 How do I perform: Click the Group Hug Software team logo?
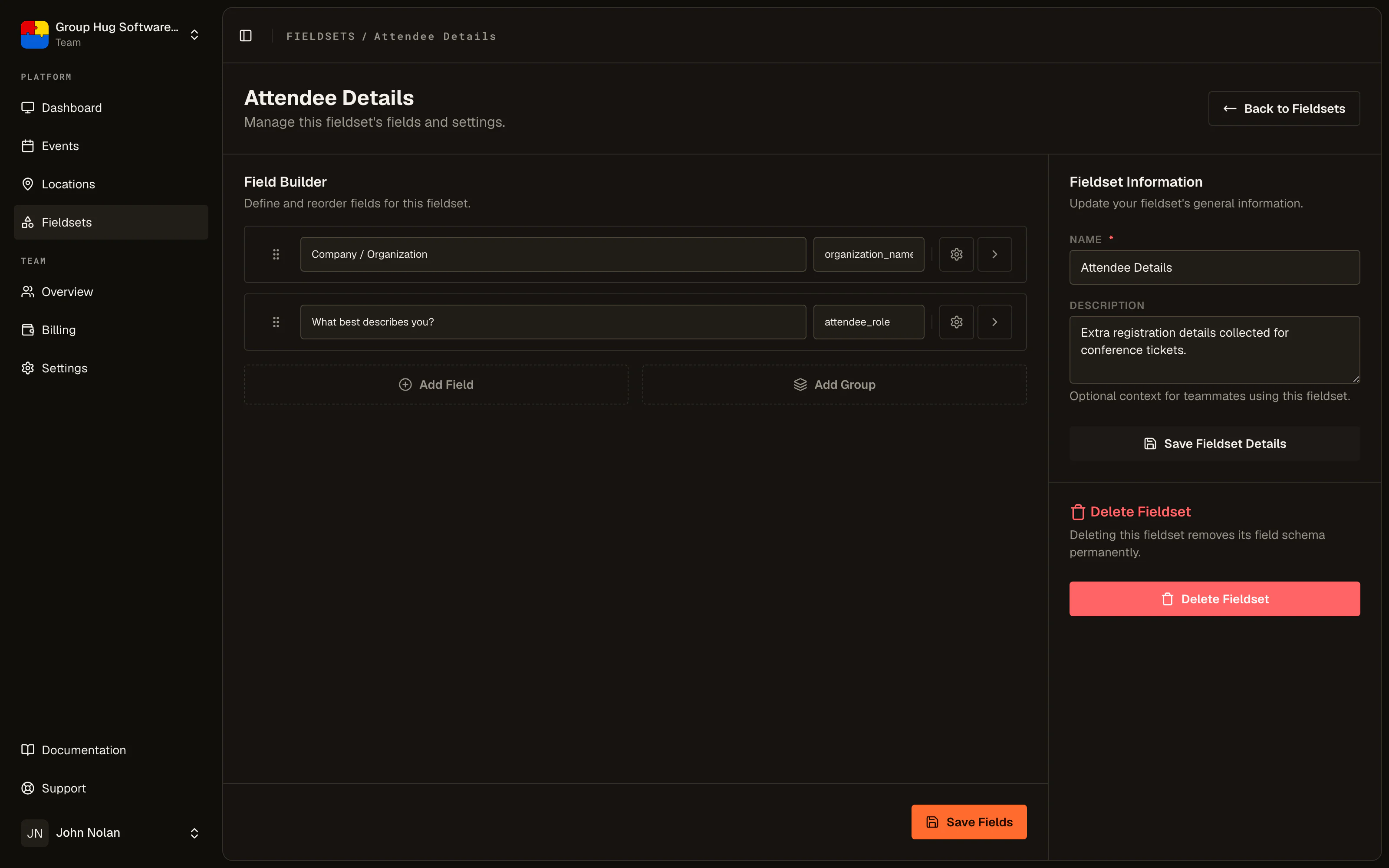click(x=34, y=34)
